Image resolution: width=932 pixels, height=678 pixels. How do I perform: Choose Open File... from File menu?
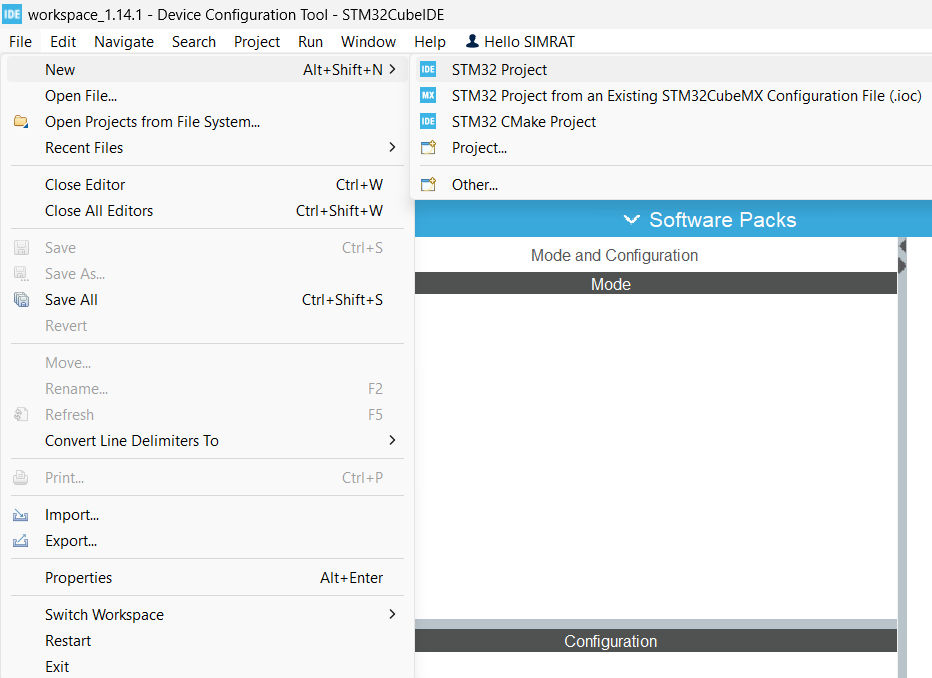207,96
